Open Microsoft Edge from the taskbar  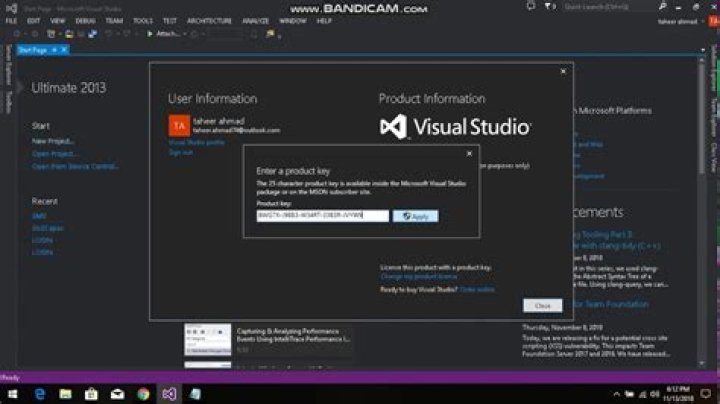click(40, 394)
